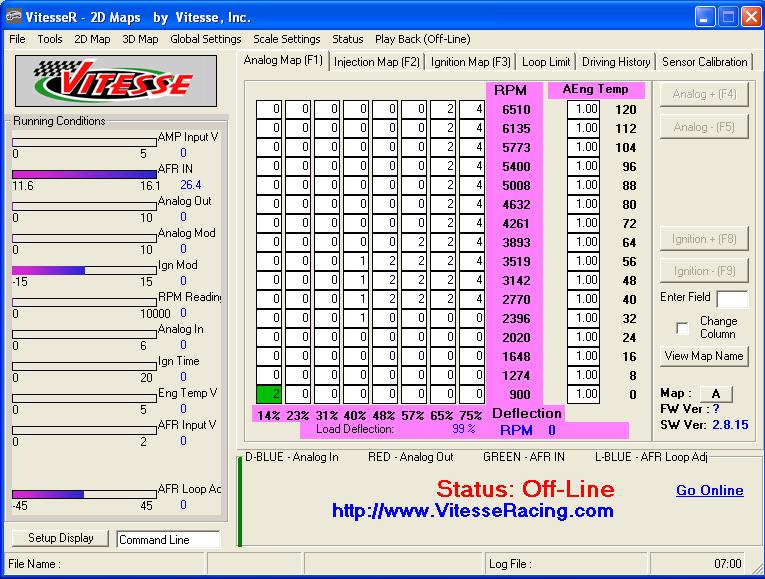This screenshot has width=765, height=579.
Task: Toggle the Change Column checkbox
Action: [683, 328]
